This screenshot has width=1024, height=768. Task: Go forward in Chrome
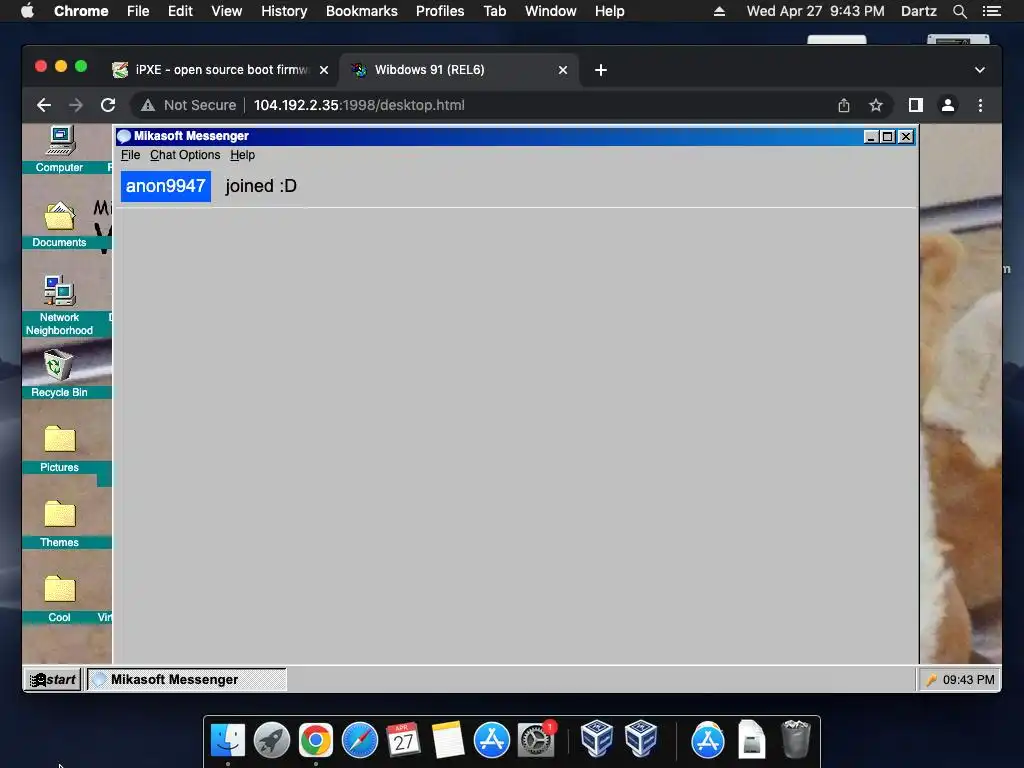76,105
